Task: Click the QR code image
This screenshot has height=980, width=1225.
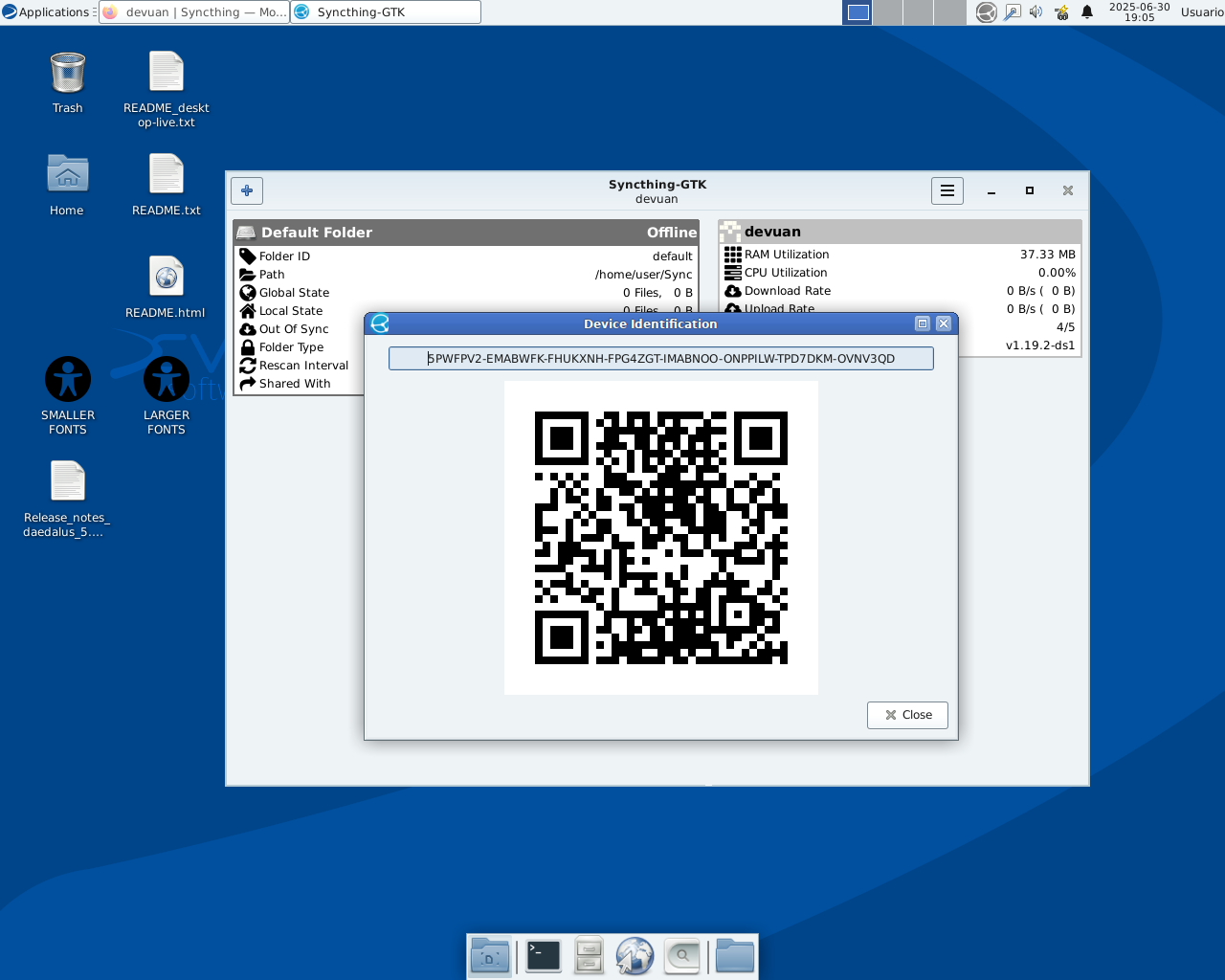Action: point(660,537)
